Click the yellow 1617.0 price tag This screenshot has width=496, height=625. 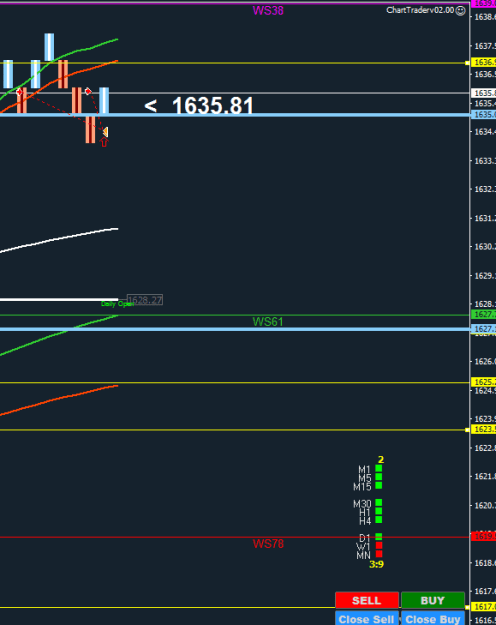click(484, 607)
